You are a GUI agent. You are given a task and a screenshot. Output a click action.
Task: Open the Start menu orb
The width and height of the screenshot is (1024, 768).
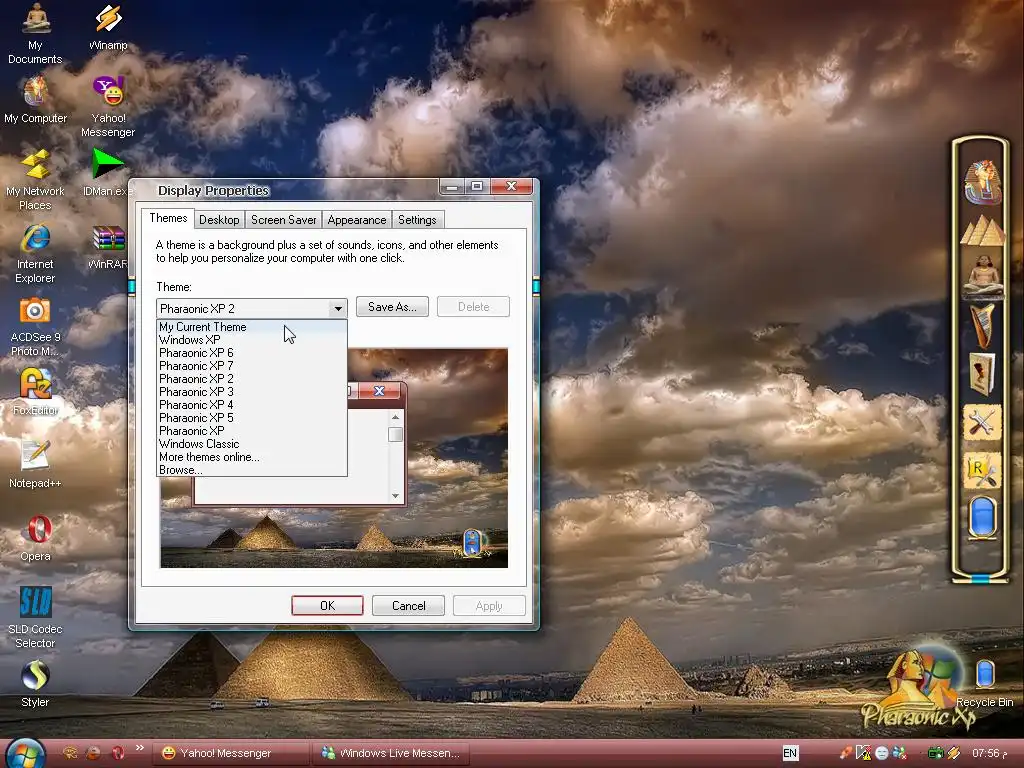[x=25, y=753]
